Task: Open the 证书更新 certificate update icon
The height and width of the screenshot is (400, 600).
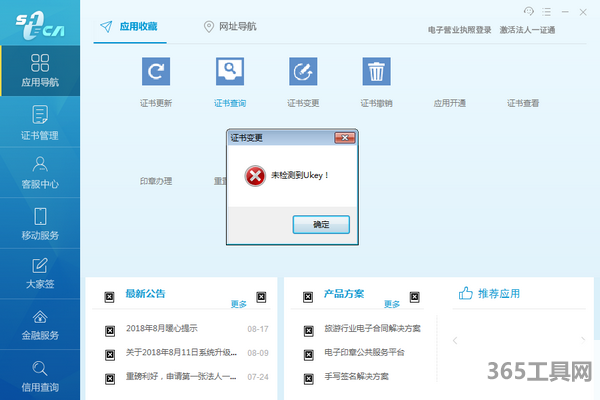Action: 155,72
